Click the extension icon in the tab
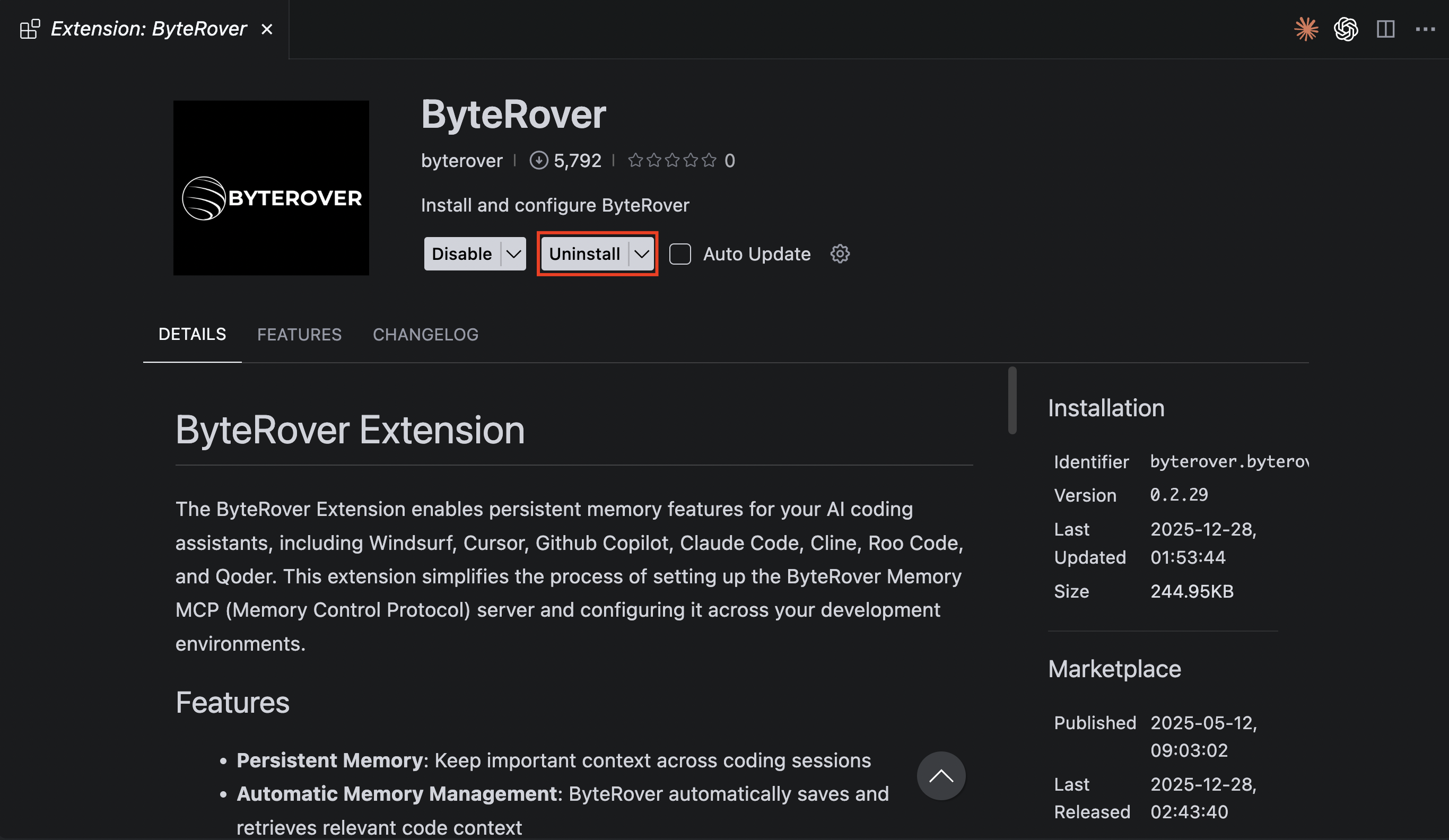Screen dimensions: 1449x840 coord(29,28)
